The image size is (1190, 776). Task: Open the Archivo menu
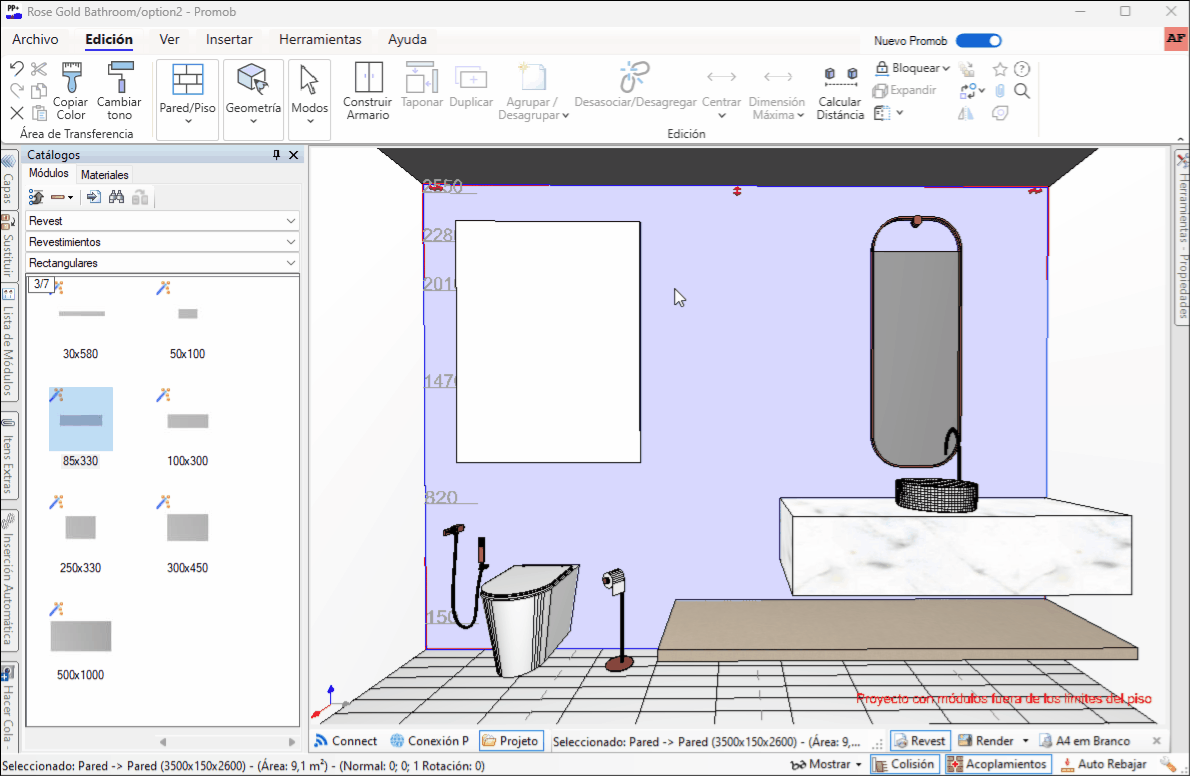(x=35, y=39)
